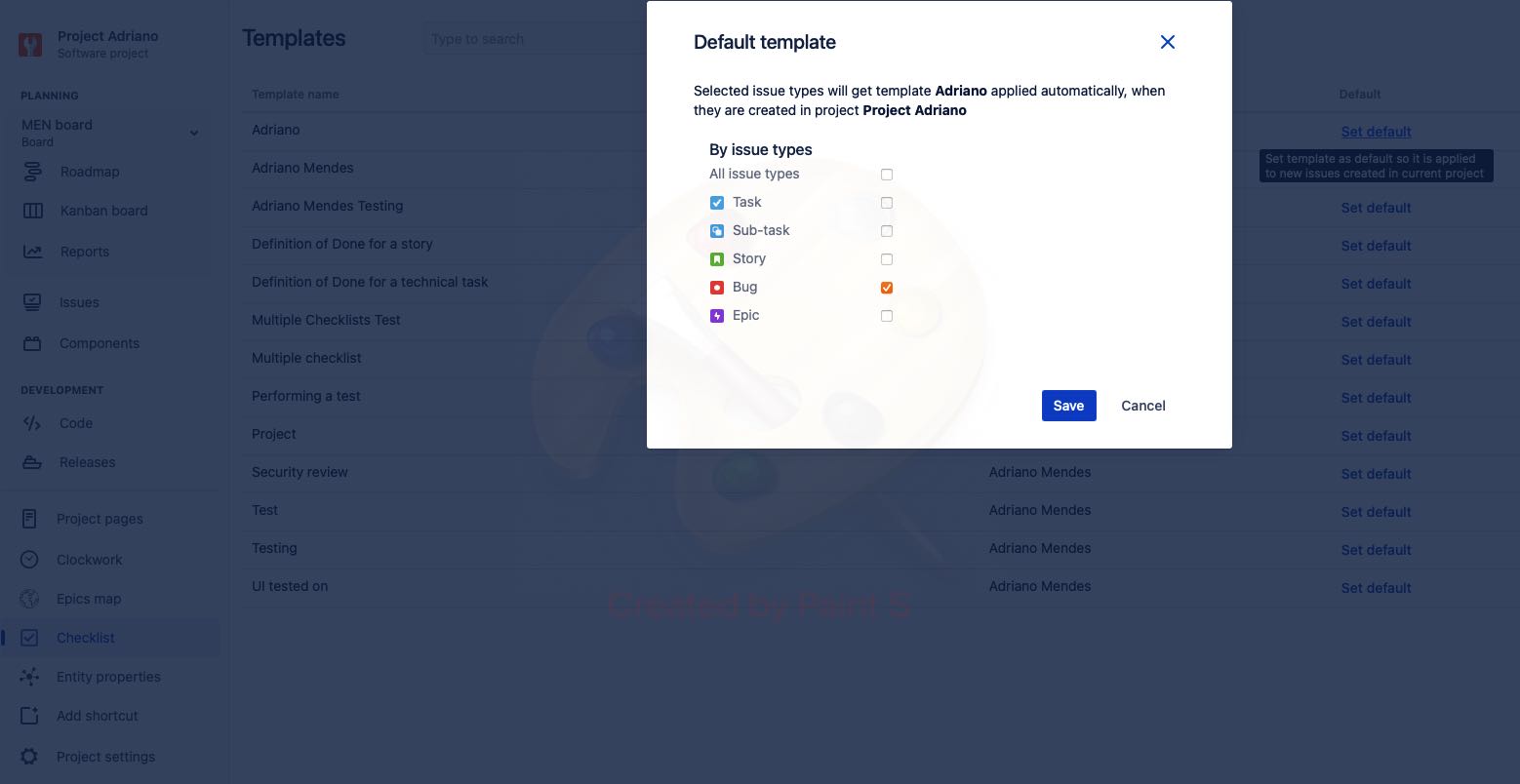
Task: Click the Entity properties icon
Action: 29,676
